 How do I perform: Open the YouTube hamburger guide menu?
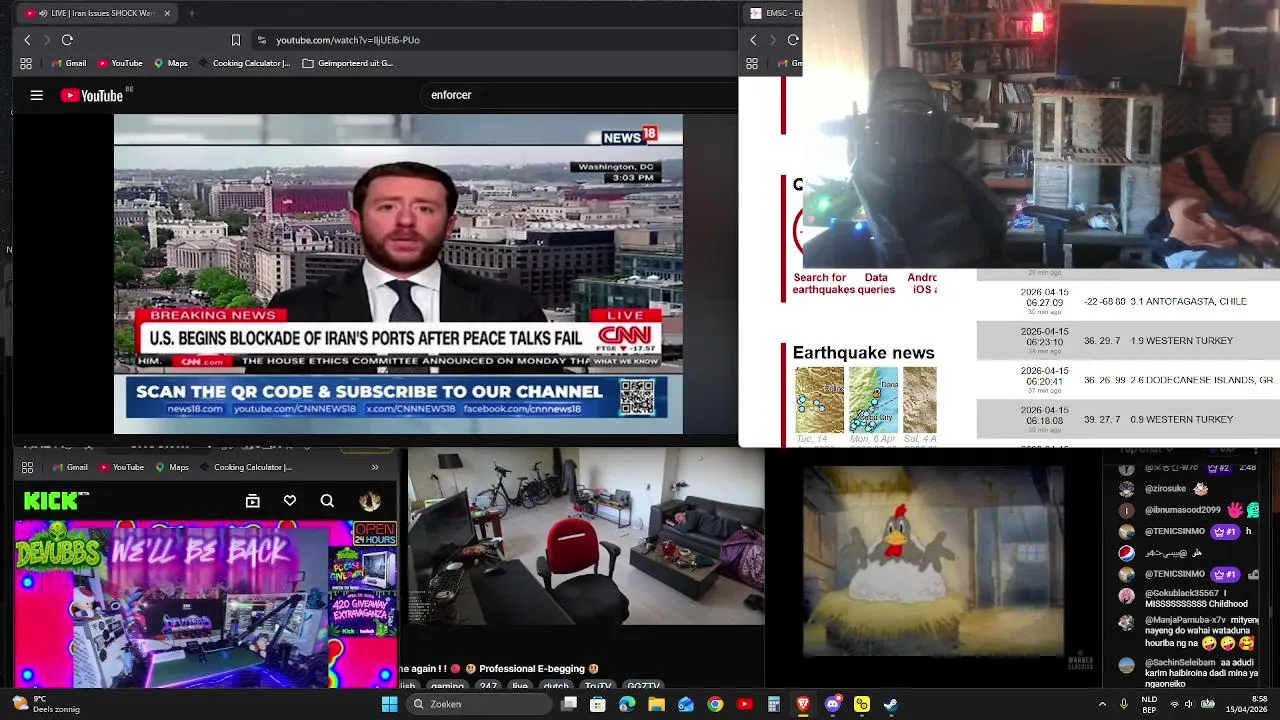tap(37, 95)
